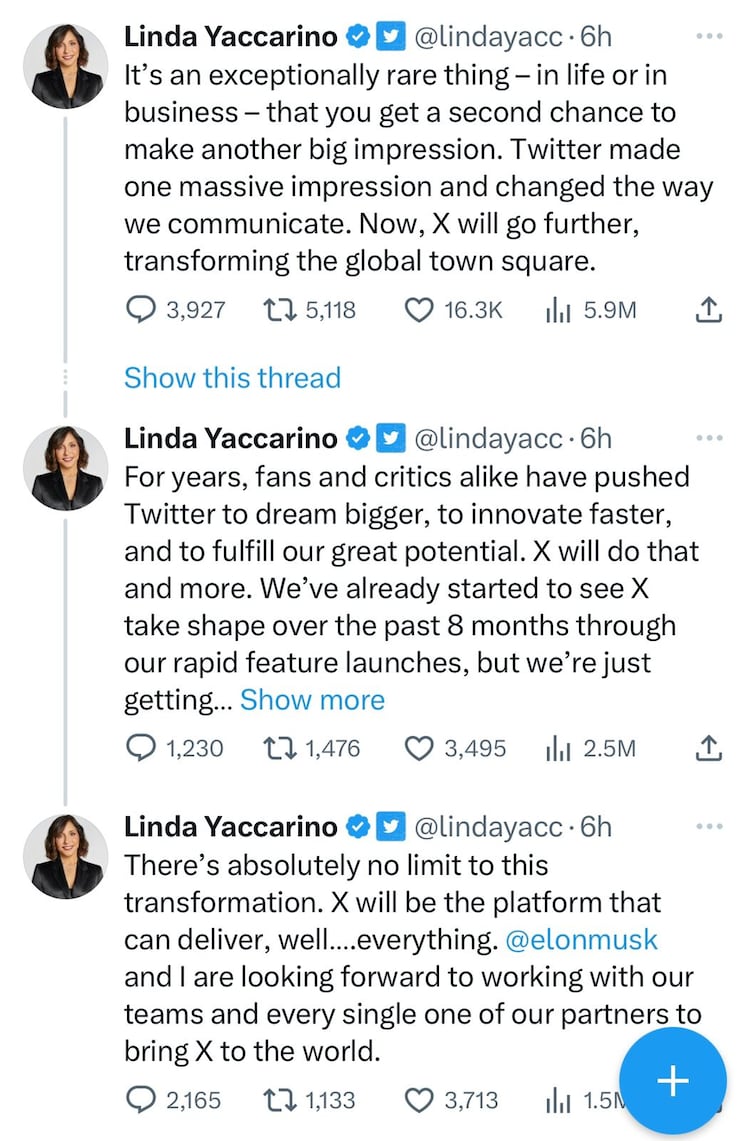Like the tweet with 16.3K likes
This screenshot has height=1141, width=750.
coord(417,311)
